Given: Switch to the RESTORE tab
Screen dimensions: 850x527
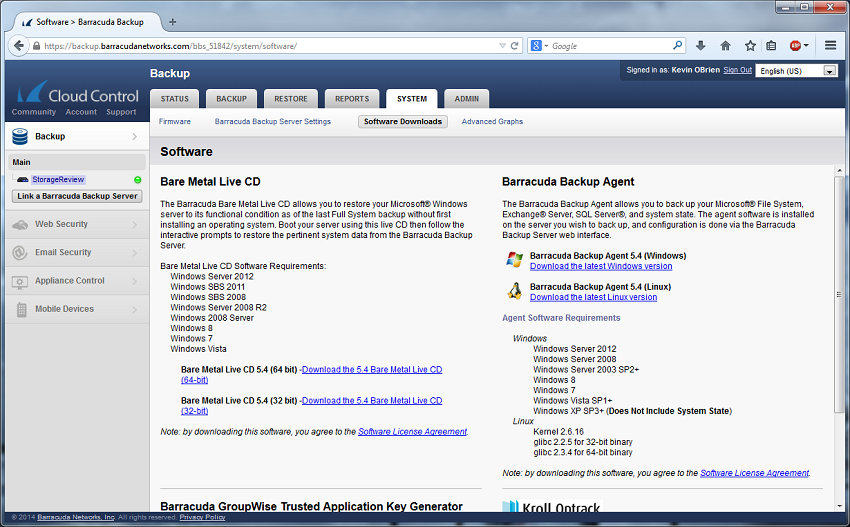Looking at the screenshot, I should click(291, 99).
